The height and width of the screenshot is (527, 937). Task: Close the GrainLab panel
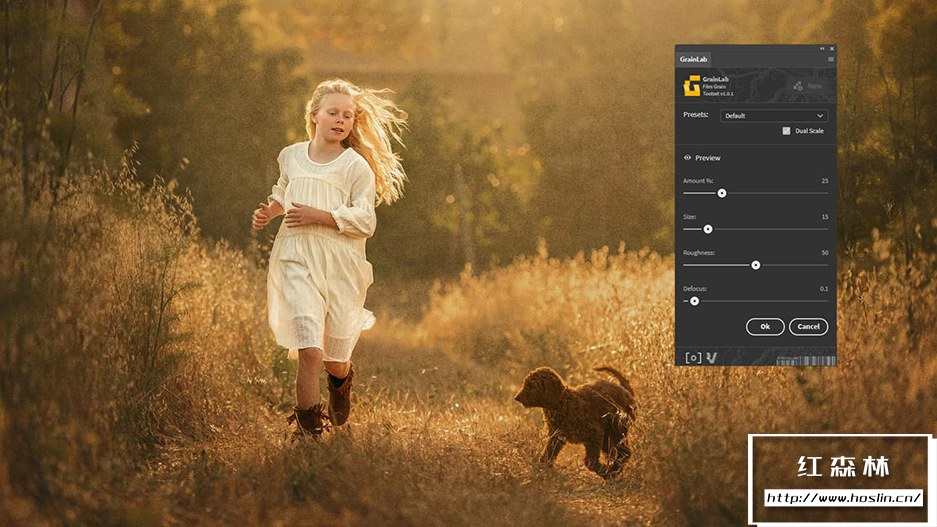tap(831, 48)
